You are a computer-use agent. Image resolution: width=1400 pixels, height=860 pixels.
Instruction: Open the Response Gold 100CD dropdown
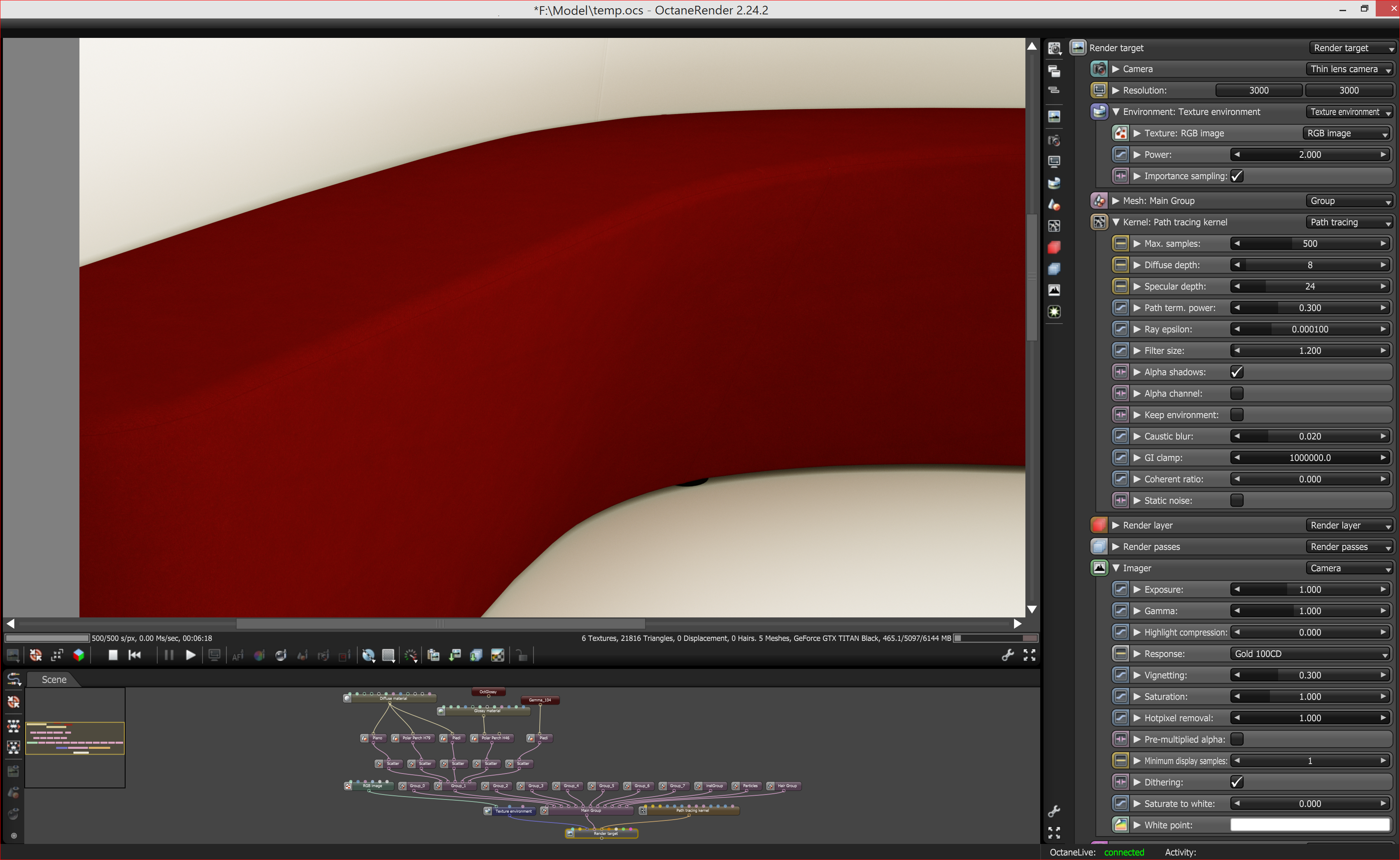point(1309,654)
